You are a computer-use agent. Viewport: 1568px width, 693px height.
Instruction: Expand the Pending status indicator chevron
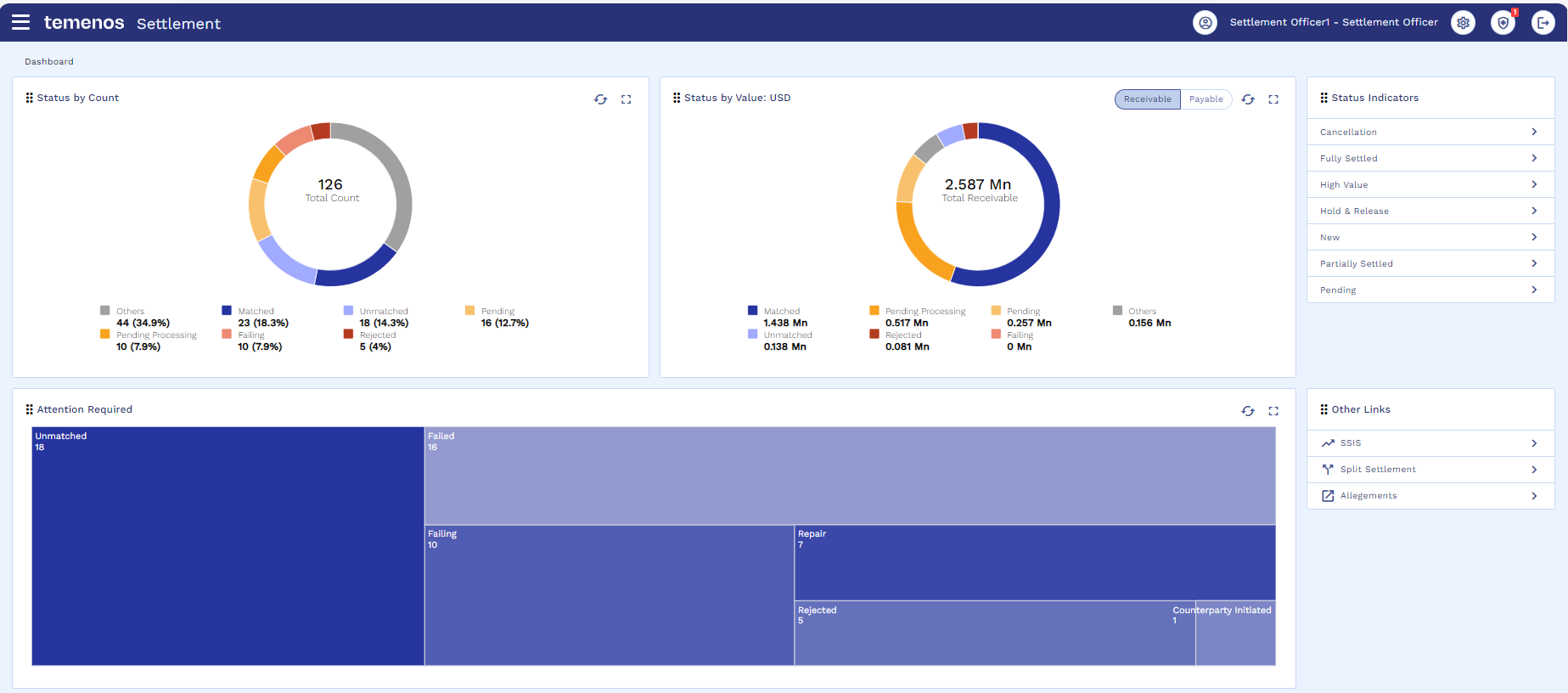tap(1534, 290)
